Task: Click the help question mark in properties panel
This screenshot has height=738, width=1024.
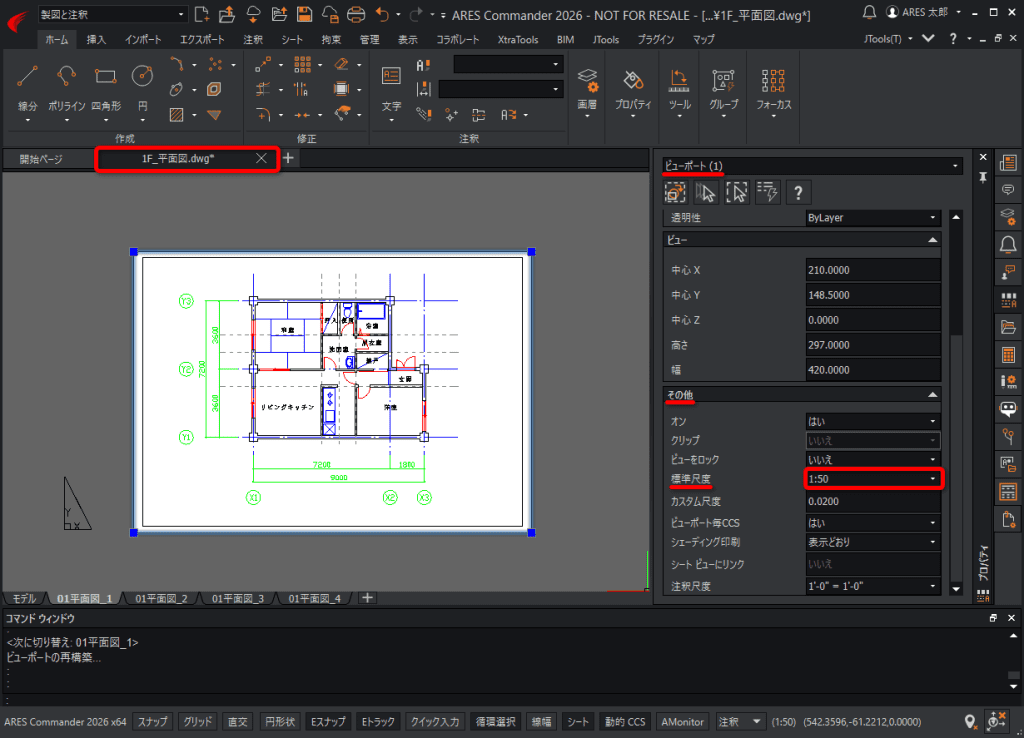Action: 797,192
